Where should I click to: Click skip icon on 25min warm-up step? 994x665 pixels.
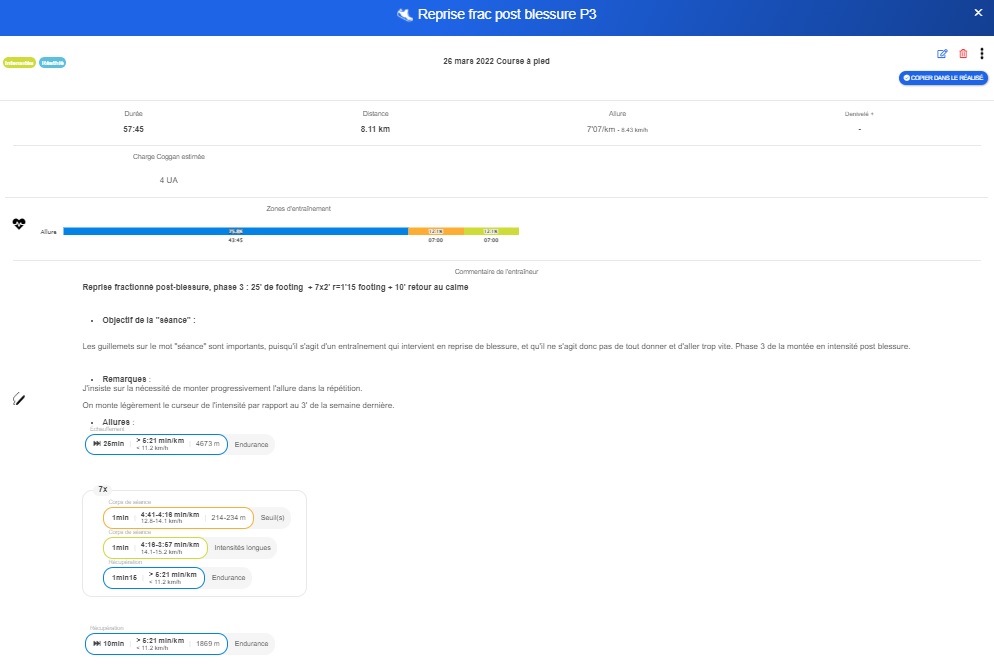pos(97,444)
